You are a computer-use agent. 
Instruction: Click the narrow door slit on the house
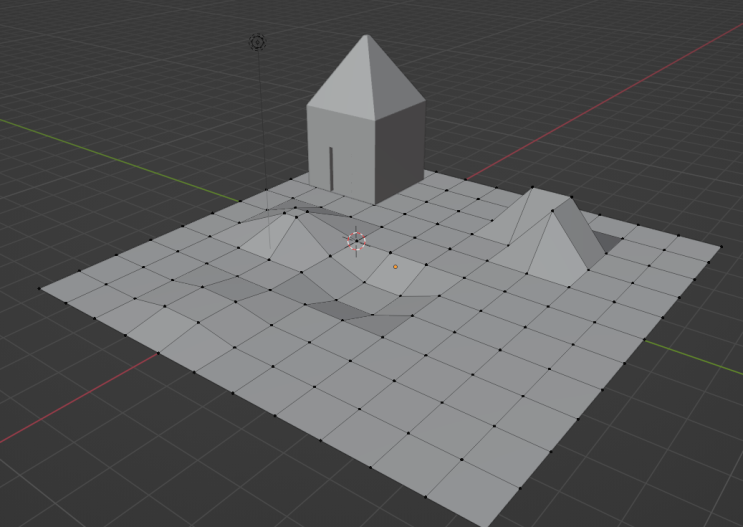coord(331,169)
